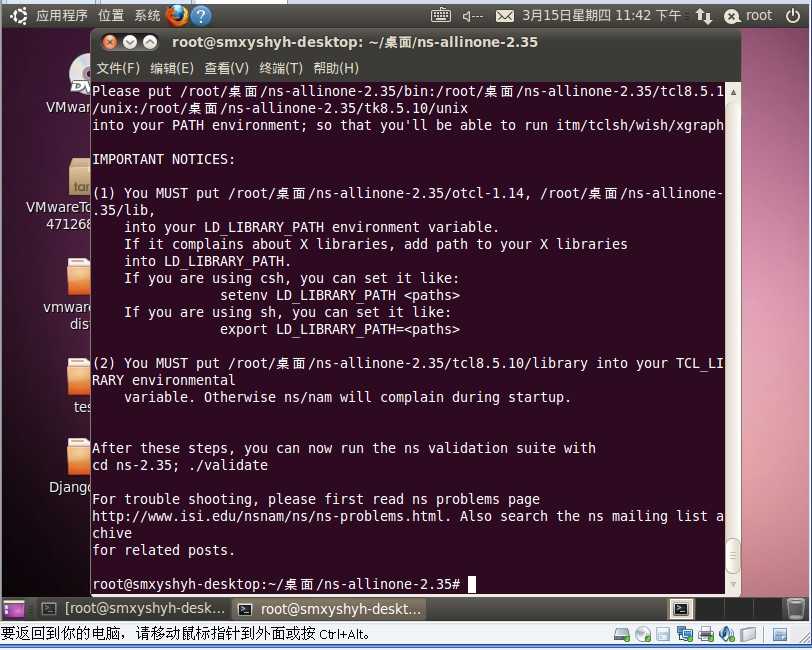Open the 位置 places menu

[x=111, y=16]
